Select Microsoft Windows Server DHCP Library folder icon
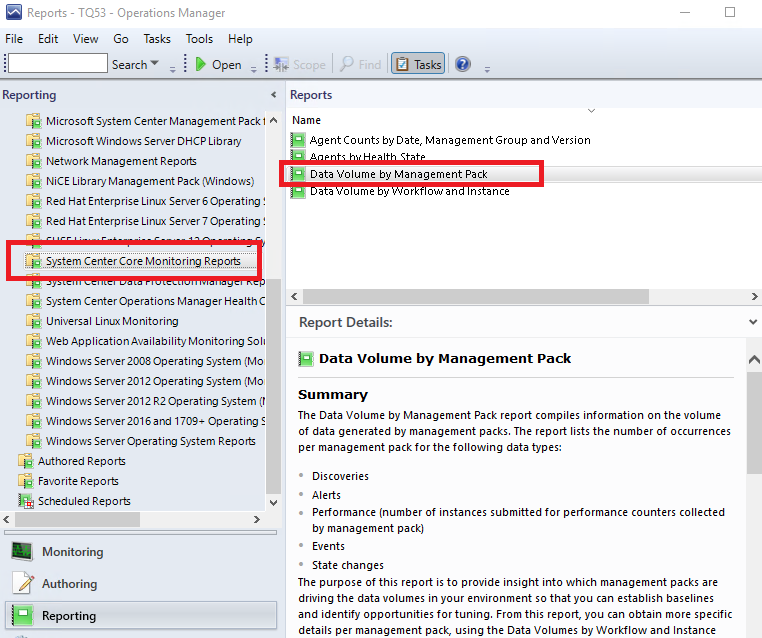The height and width of the screenshot is (638, 762). pyautogui.click(x=34, y=141)
